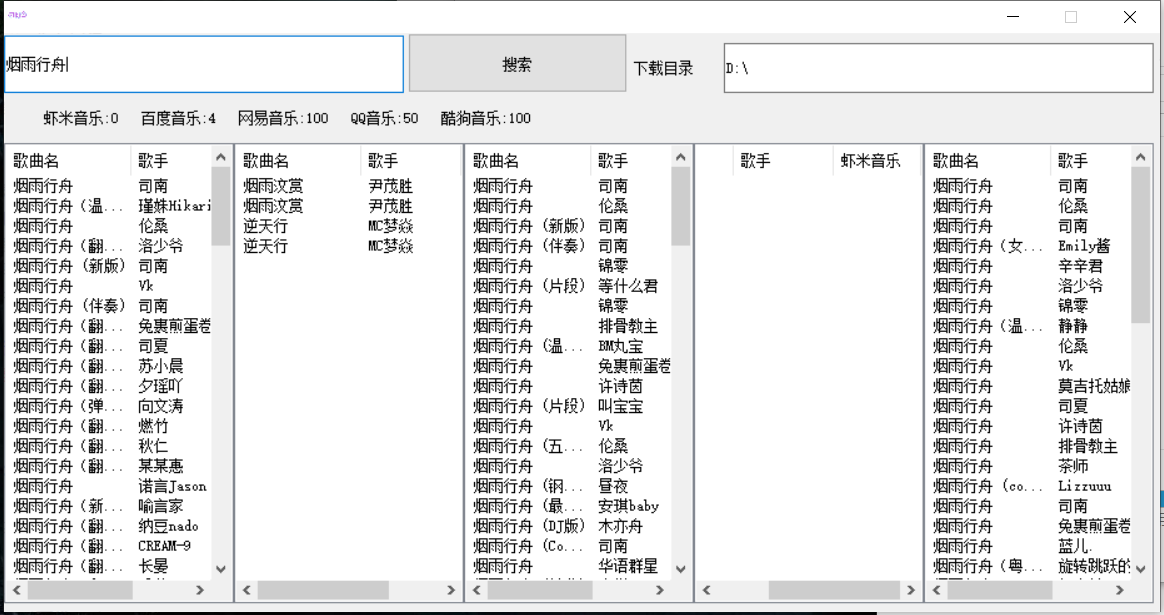Click the 搜索 search button
This screenshot has height=615, width=1164.
517,64
